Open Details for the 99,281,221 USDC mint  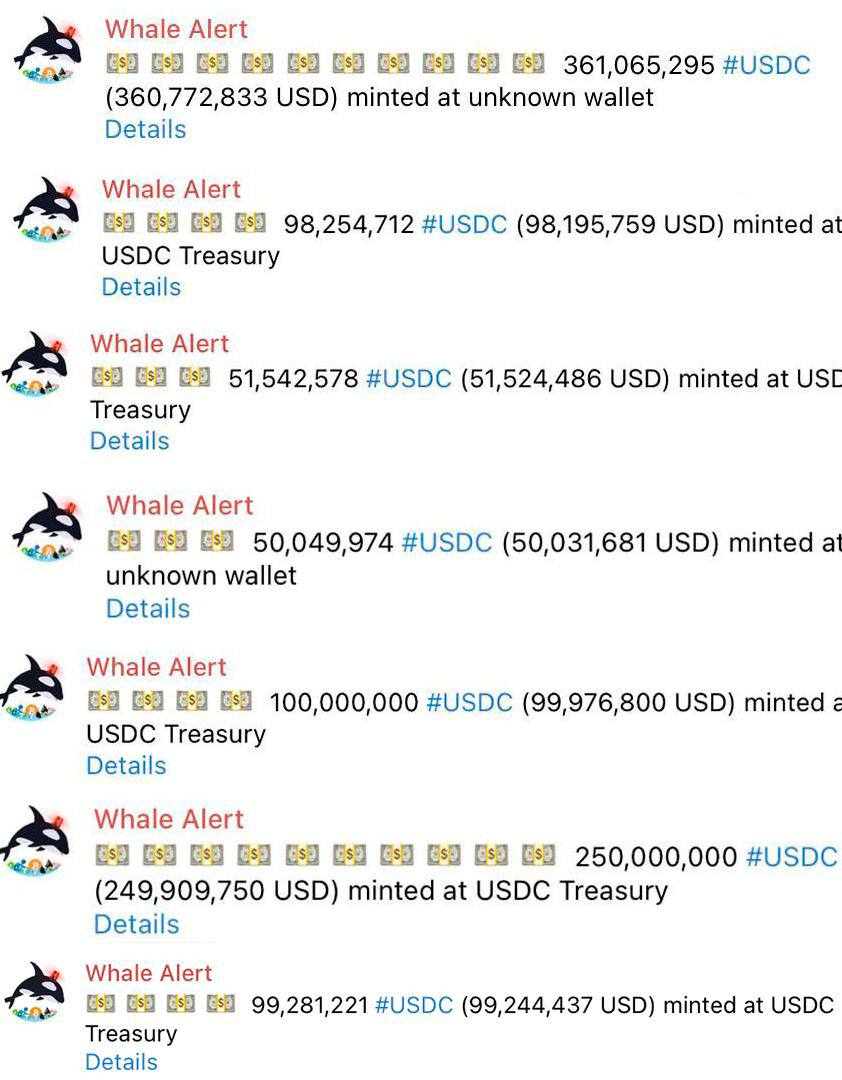pyautogui.click(x=121, y=1061)
